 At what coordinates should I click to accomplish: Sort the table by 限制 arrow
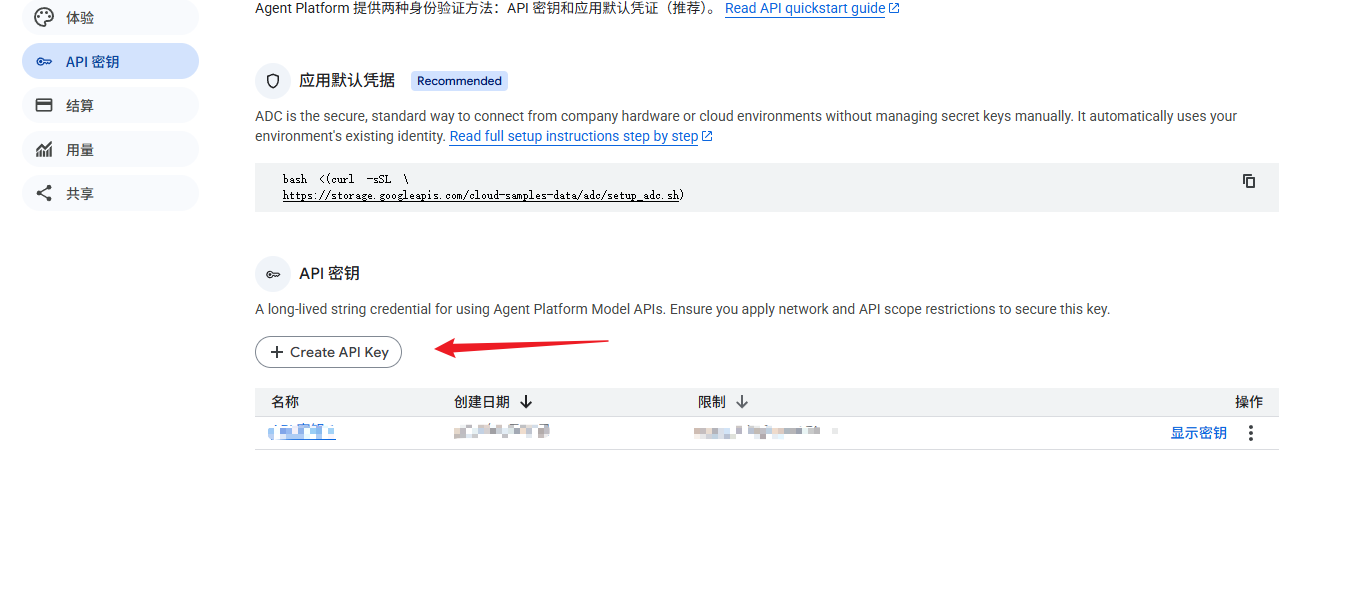pos(742,402)
